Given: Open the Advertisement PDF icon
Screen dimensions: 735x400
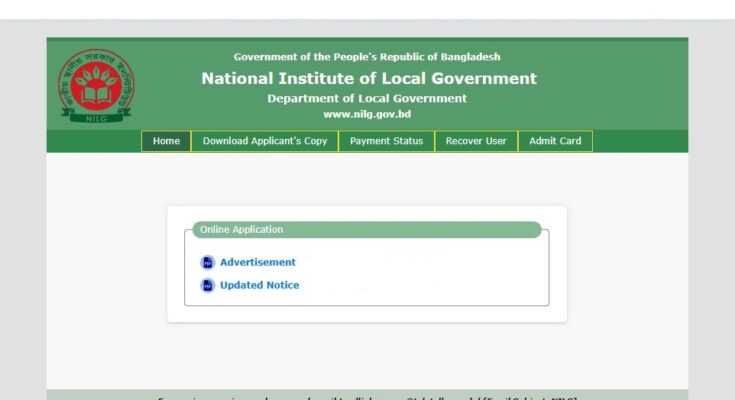Looking at the screenshot, I should [x=207, y=263].
